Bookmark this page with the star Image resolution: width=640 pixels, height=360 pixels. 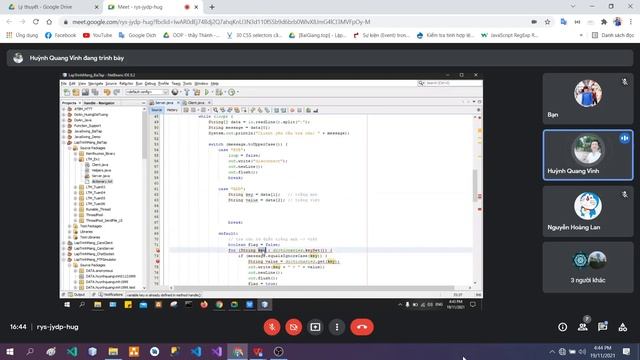click(x=547, y=22)
